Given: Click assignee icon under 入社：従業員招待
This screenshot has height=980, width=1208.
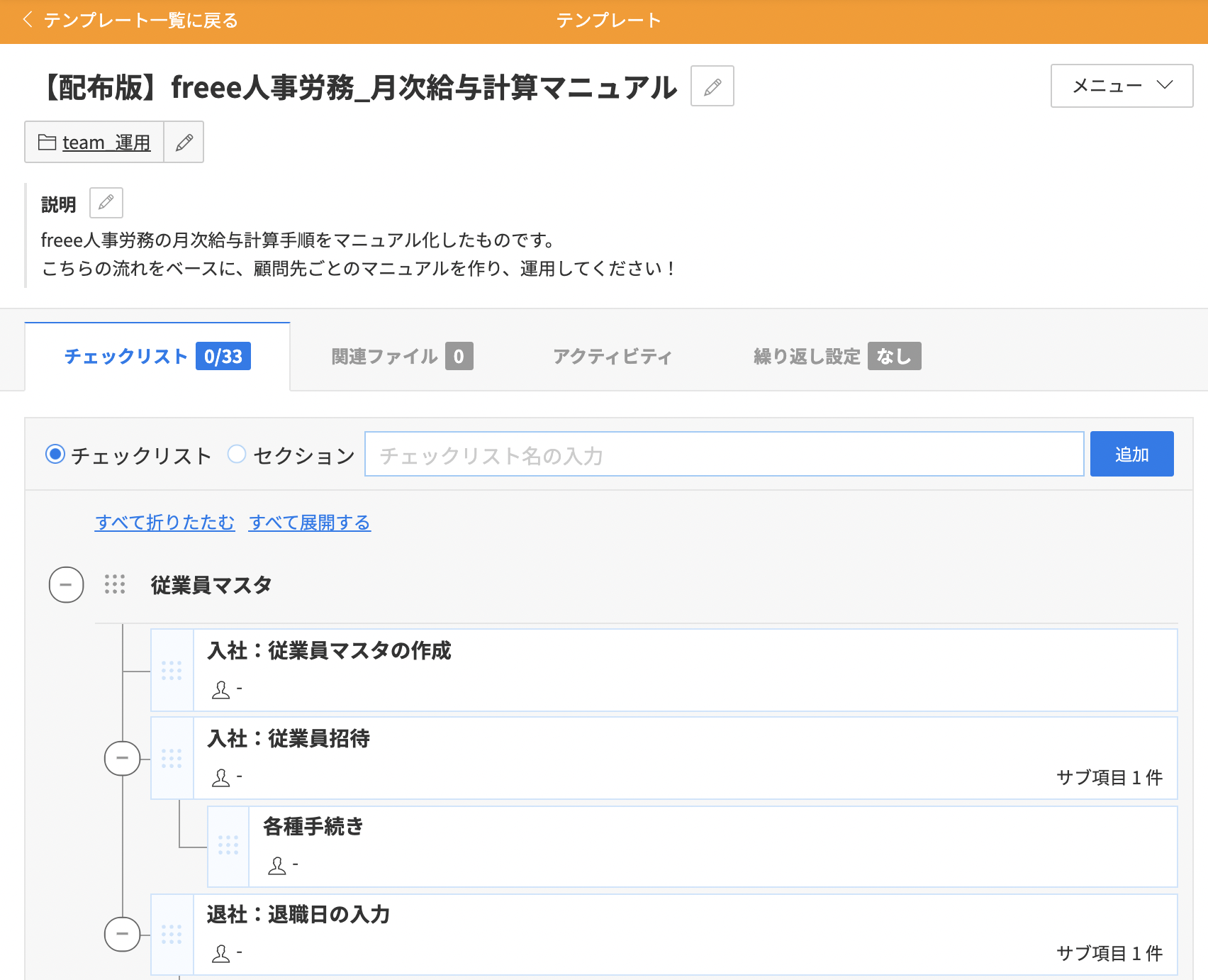Looking at the screenshot, I should pyautogui.click(x=221, y=778).
